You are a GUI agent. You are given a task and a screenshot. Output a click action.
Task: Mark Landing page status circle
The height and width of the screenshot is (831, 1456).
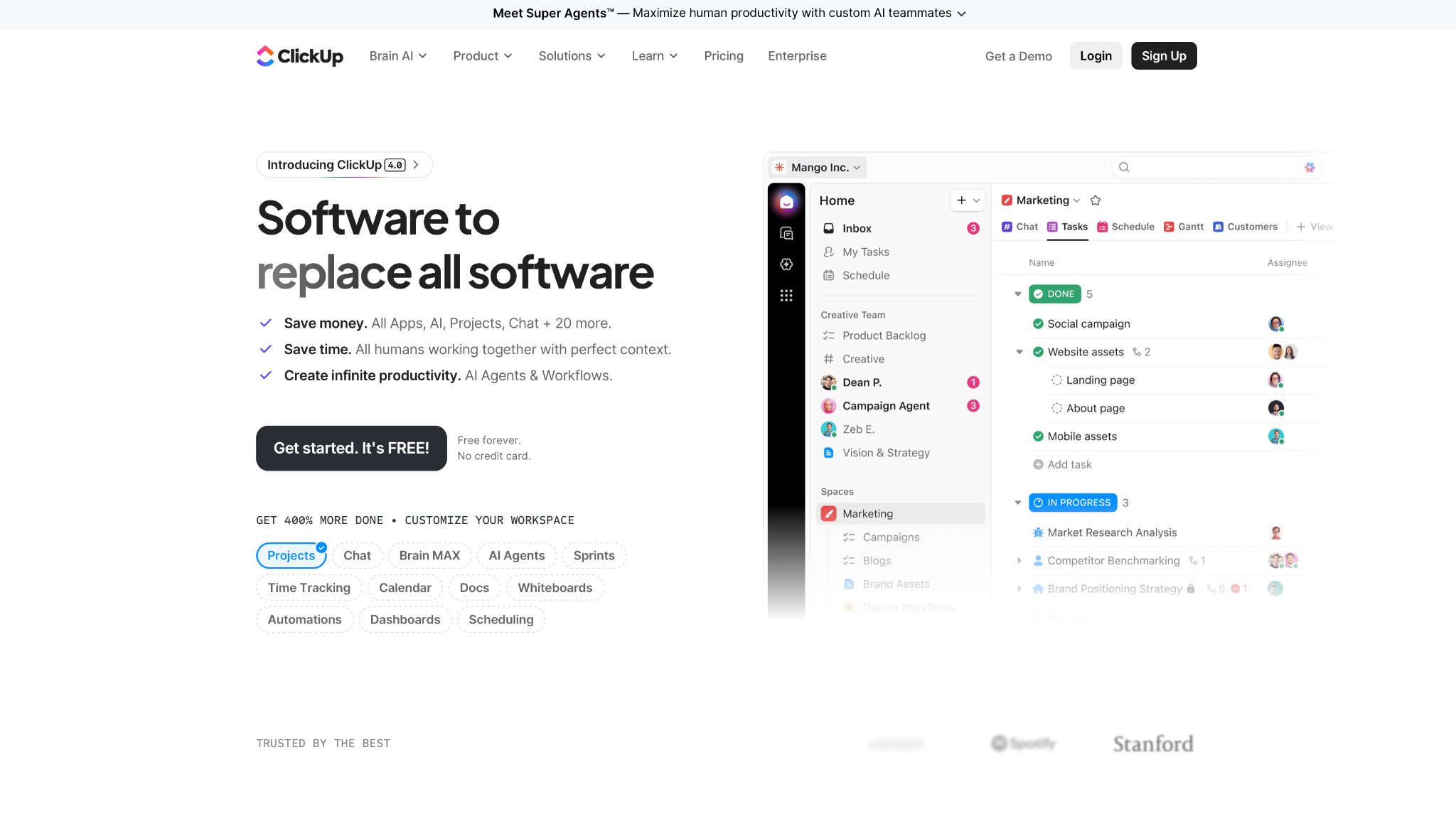[x=1056, y=380]
